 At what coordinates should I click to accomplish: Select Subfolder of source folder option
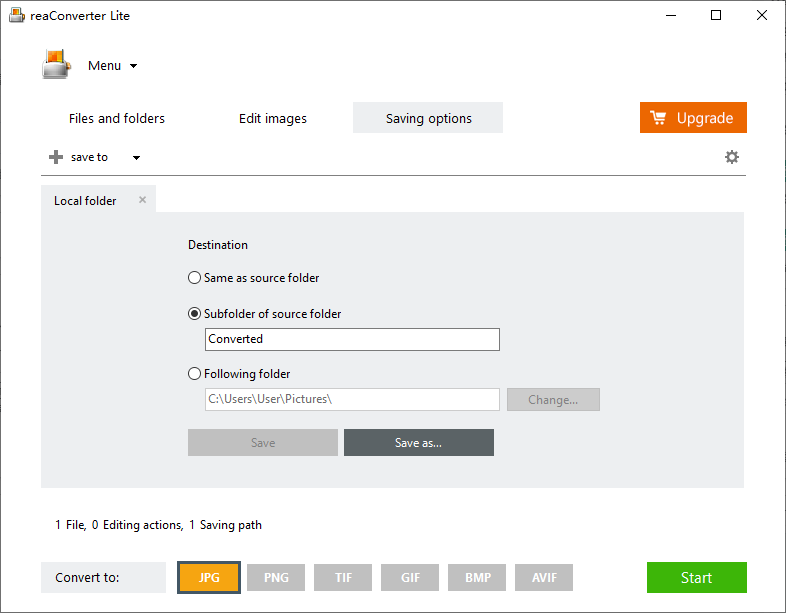point(264,314)
